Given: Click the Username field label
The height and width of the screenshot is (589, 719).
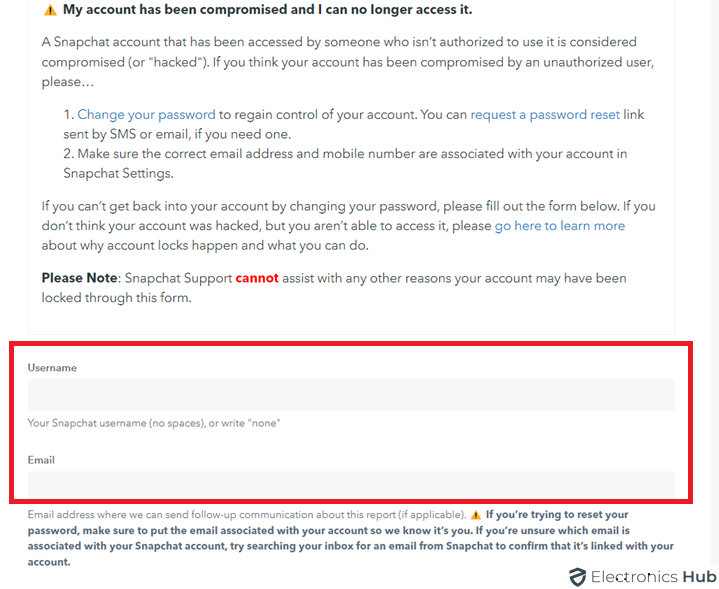Looking at the screenshot, I should [x=52, y=368].
